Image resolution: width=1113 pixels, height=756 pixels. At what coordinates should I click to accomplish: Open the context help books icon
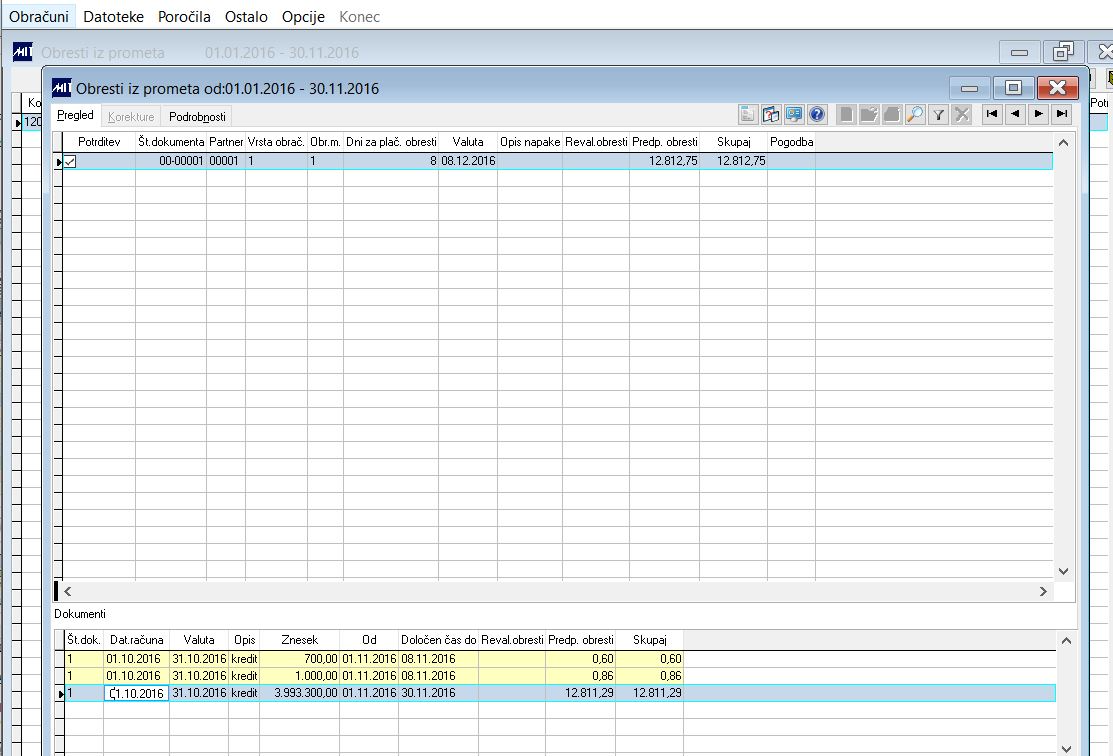[771, 114]
